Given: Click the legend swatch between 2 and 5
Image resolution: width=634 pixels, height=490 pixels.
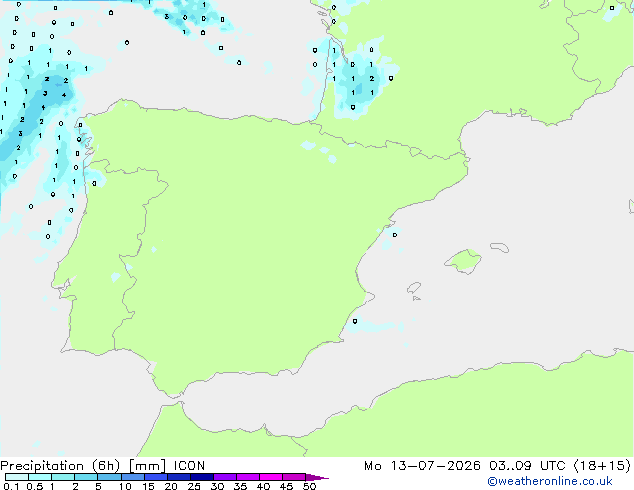Looking at the screenshot, I should 86,477.
